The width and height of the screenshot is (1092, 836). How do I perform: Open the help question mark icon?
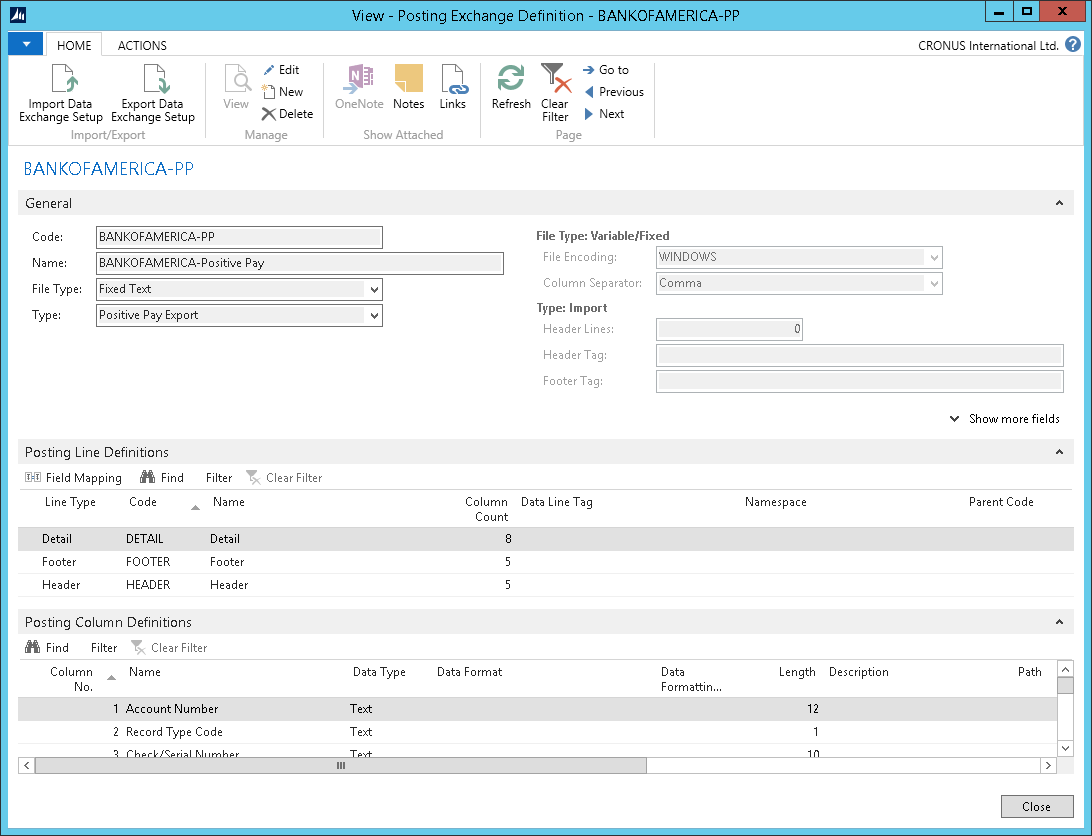click(1073, 45)
